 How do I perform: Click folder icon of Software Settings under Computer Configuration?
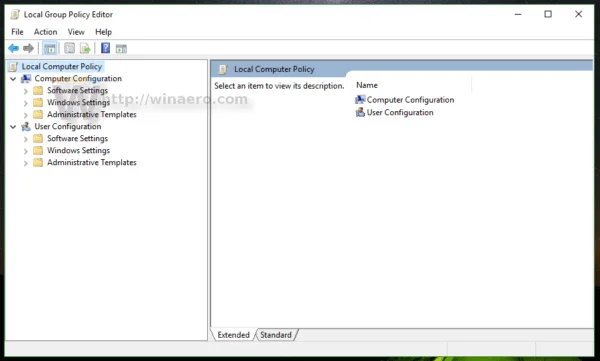click(x=38, y=91)
